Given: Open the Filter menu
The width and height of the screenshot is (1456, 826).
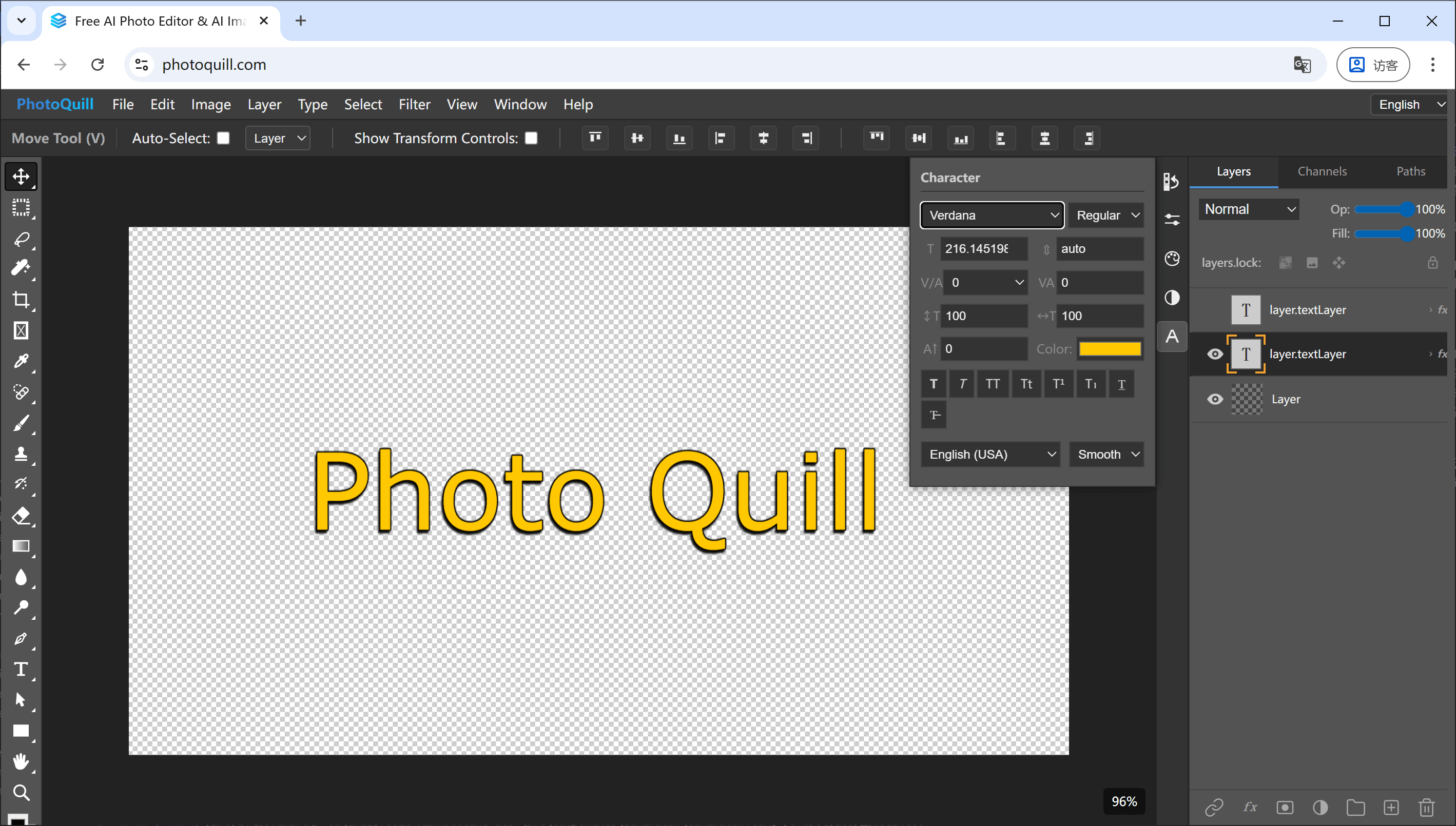Looking at the screenshot, I should point(414,104).
